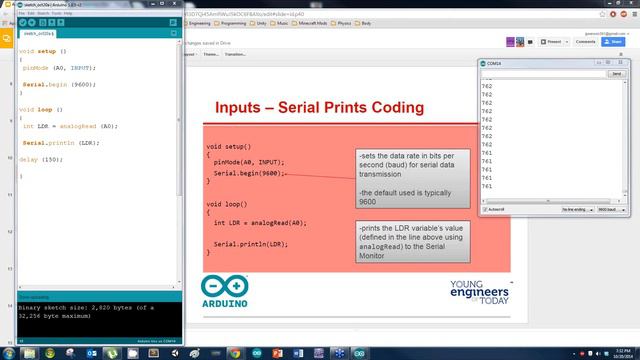Click the Verify button in Arduino toolbar
The width and height of the screenshot is (640, 360).
[x=23, y=22]
